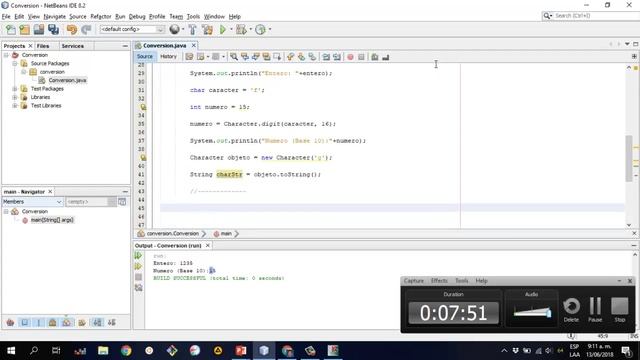Click the Stop Macro Recording icon

[x=361, y=57]
